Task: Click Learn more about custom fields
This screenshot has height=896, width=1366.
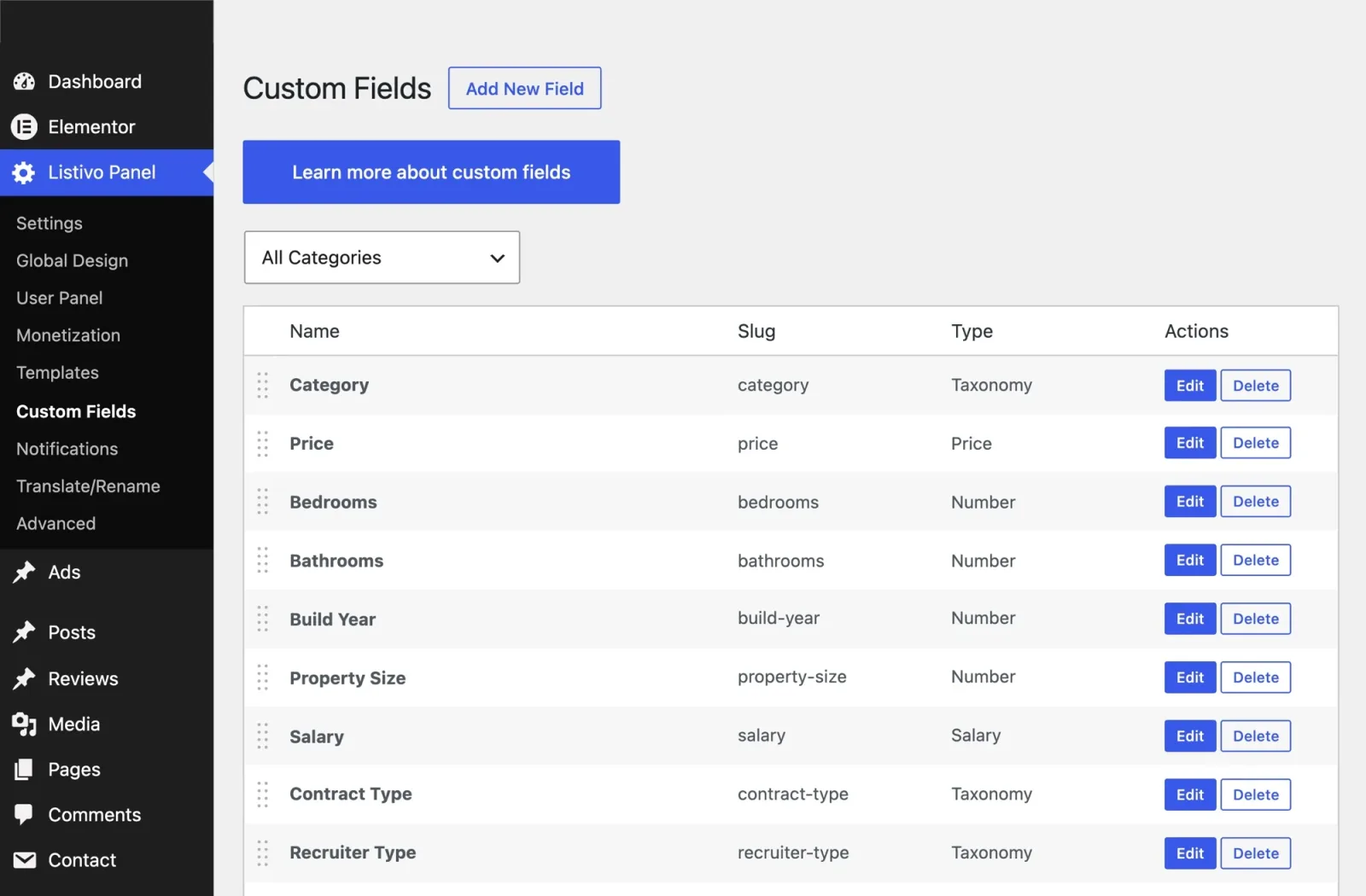Action: 431,172
